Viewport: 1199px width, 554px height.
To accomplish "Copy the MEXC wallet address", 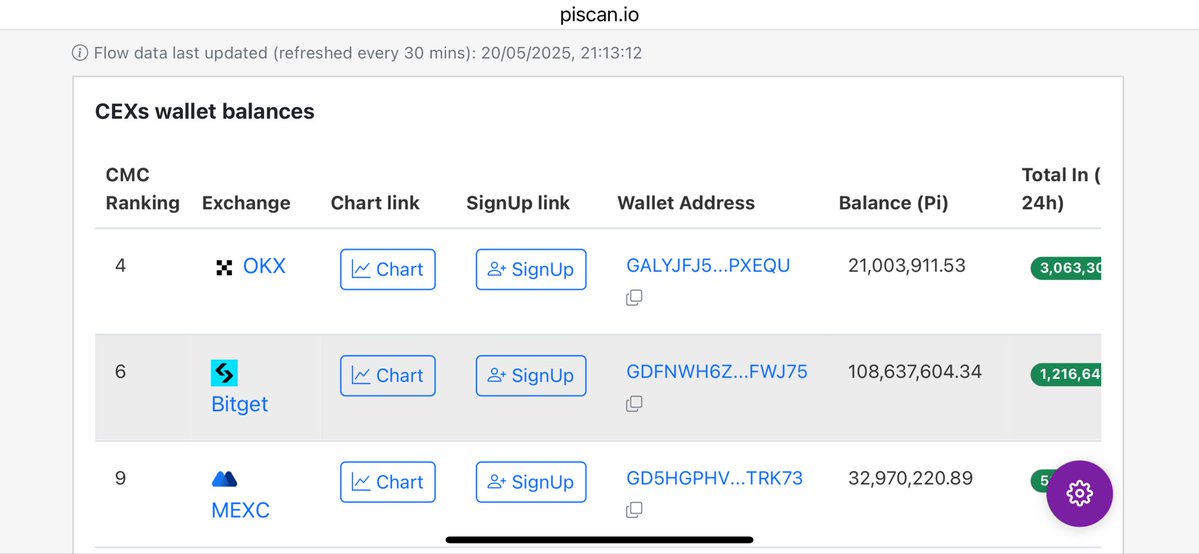I will tap(633, 510).
